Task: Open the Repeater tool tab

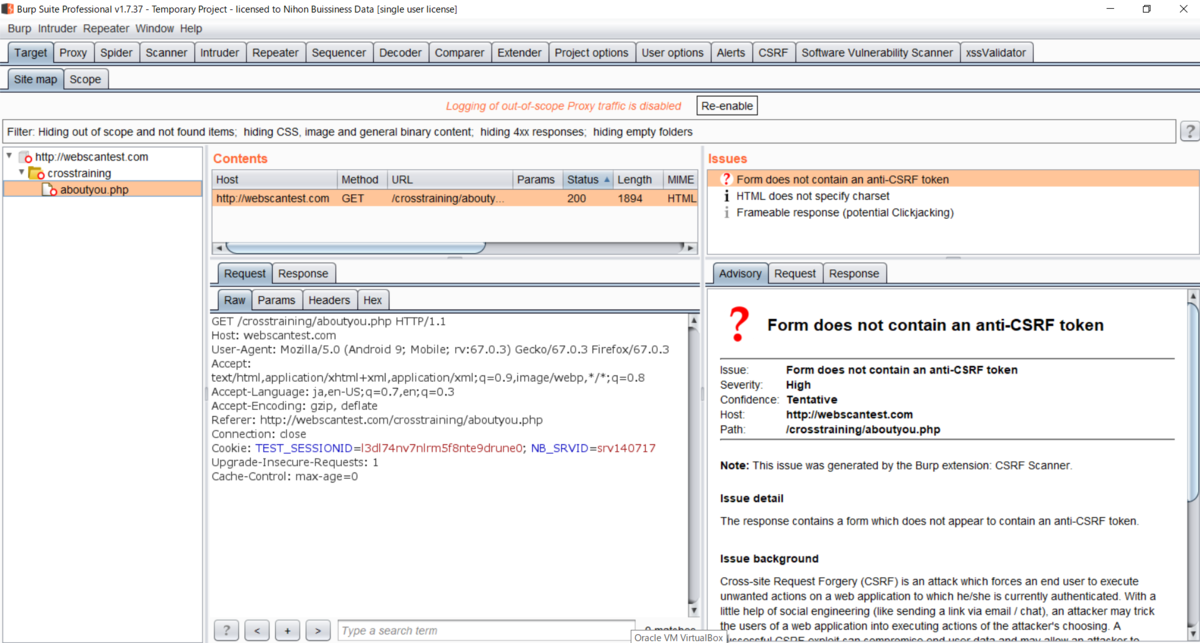Action: [275, 53]
